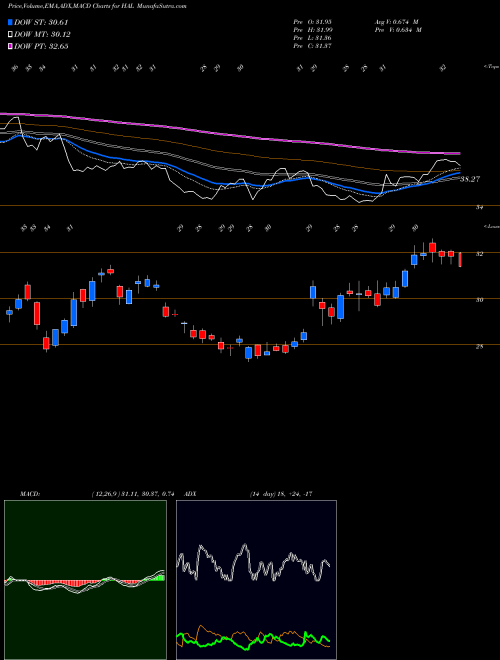Click the Pre L: 31.36 value
The height and width of the screenshot is (660, 500).
point(313,37)
